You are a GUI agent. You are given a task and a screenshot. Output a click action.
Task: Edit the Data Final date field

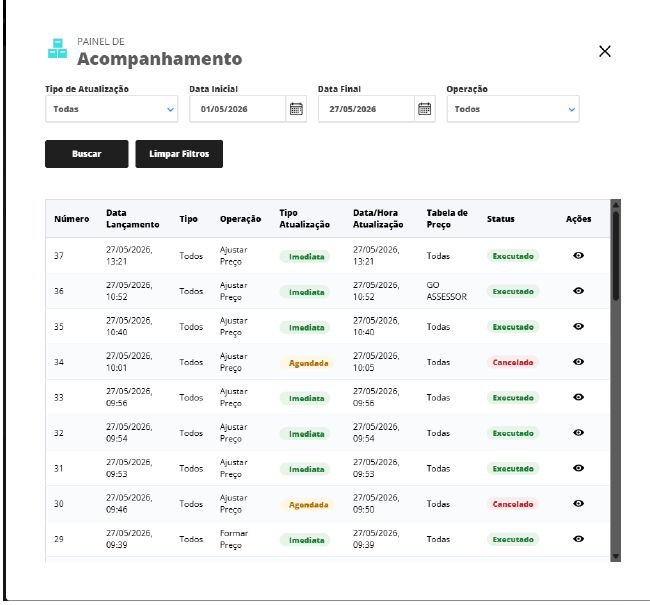tap(366, 109)
